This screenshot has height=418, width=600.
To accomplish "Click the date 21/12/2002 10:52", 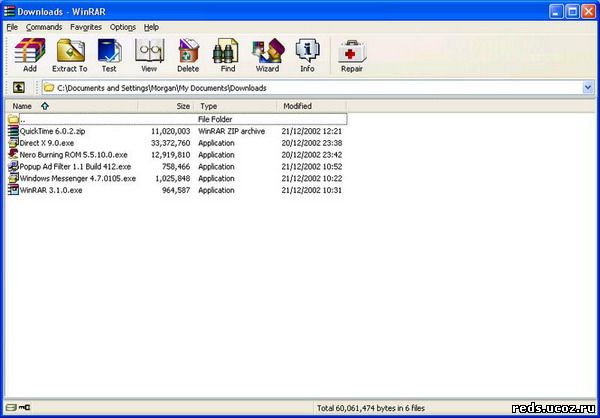I will point(312,167).
